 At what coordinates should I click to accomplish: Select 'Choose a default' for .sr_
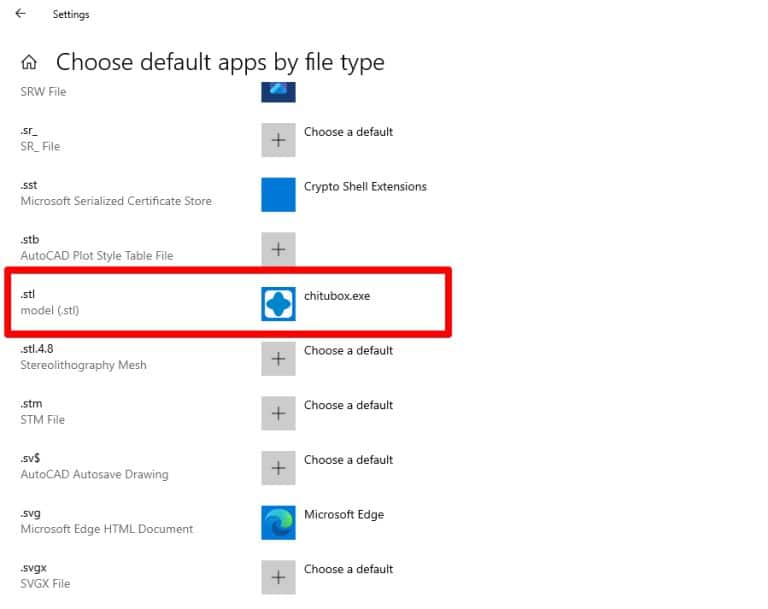tap(348, 132)
